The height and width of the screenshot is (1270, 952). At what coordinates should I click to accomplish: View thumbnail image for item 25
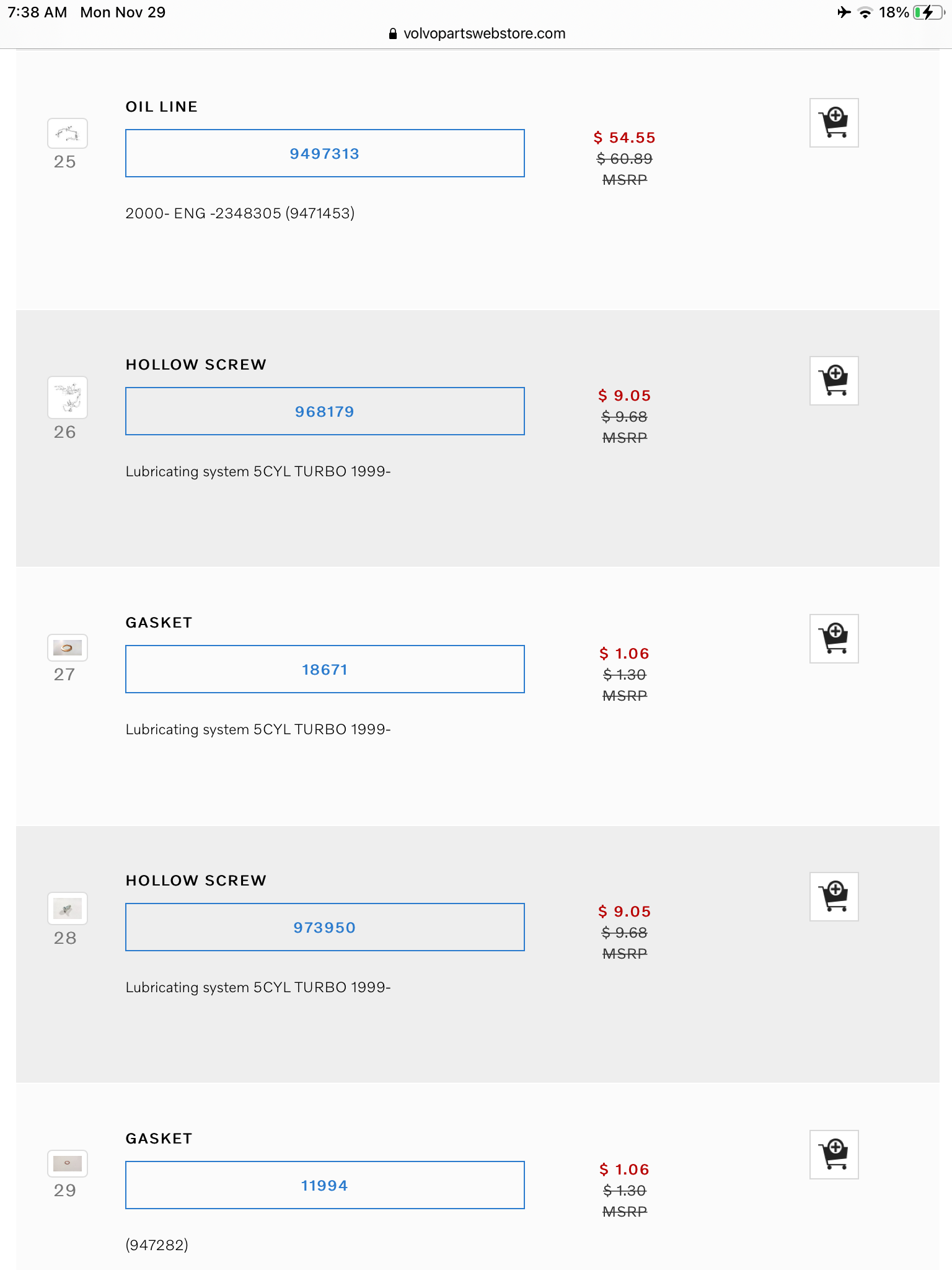pyautogui.click(x=68, y=133)
